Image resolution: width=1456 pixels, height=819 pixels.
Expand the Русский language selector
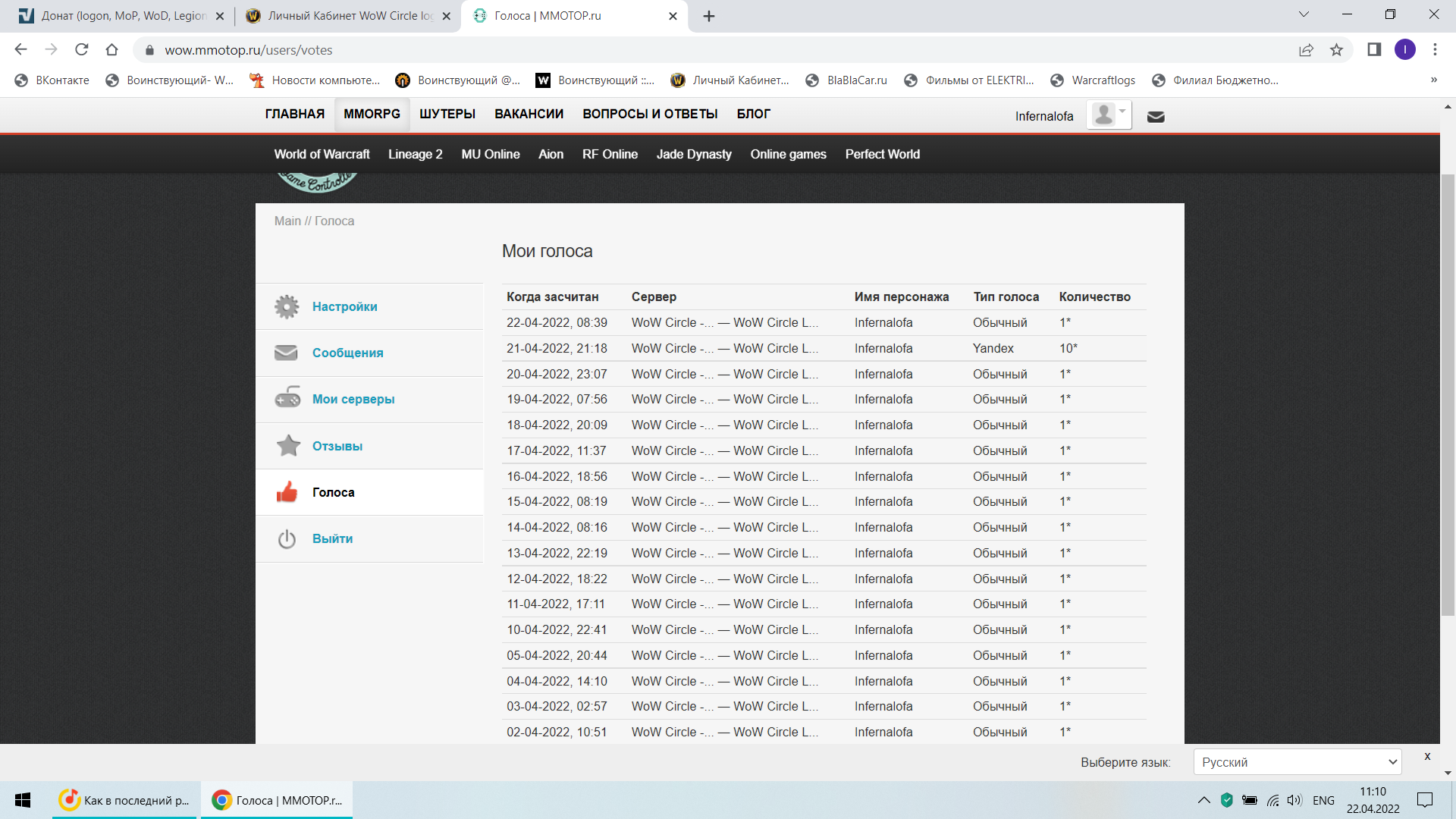pos(1297,762)
